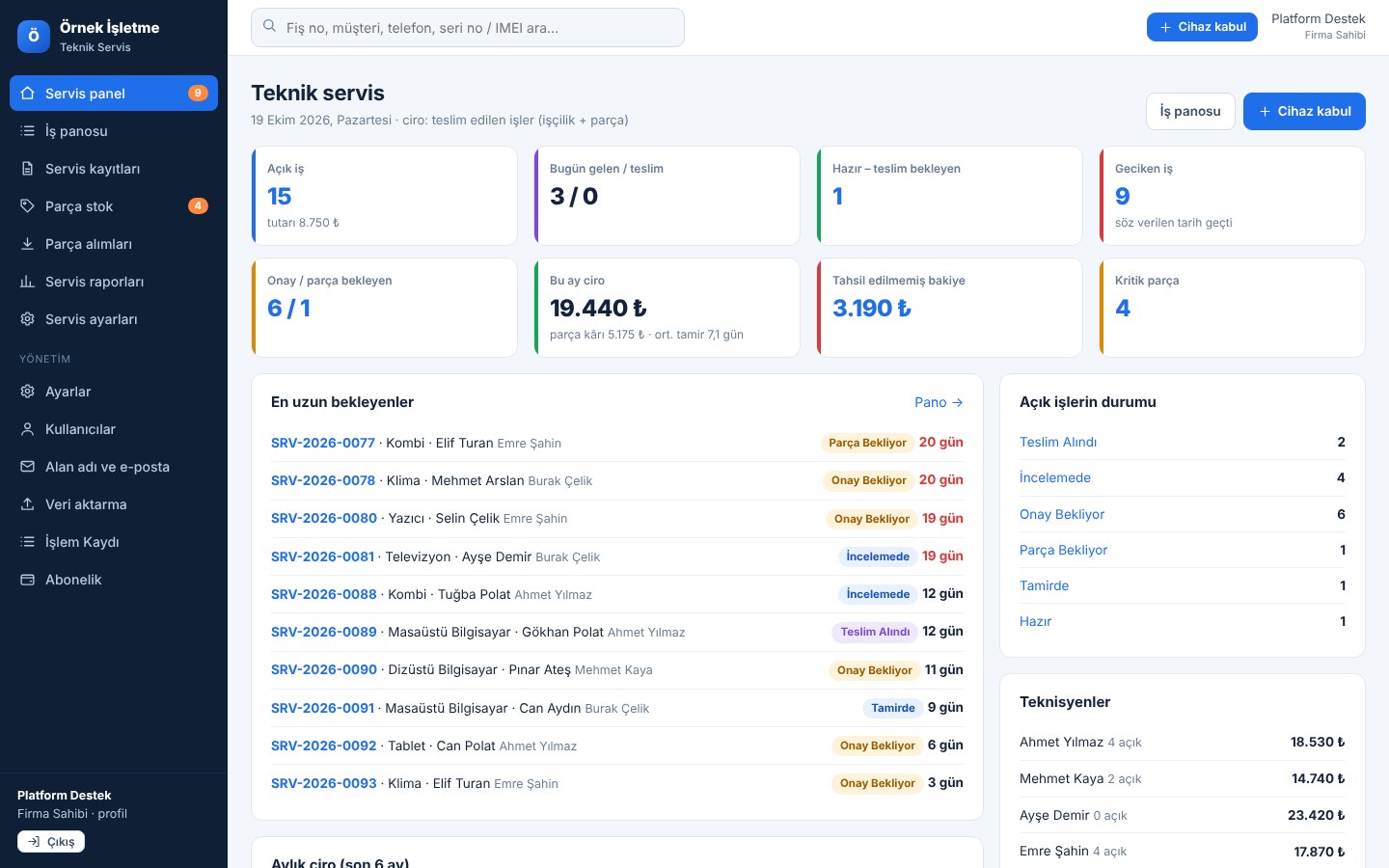
Task: Click the Cihaz kabul button in the top bar
Action: (1202, 27)
